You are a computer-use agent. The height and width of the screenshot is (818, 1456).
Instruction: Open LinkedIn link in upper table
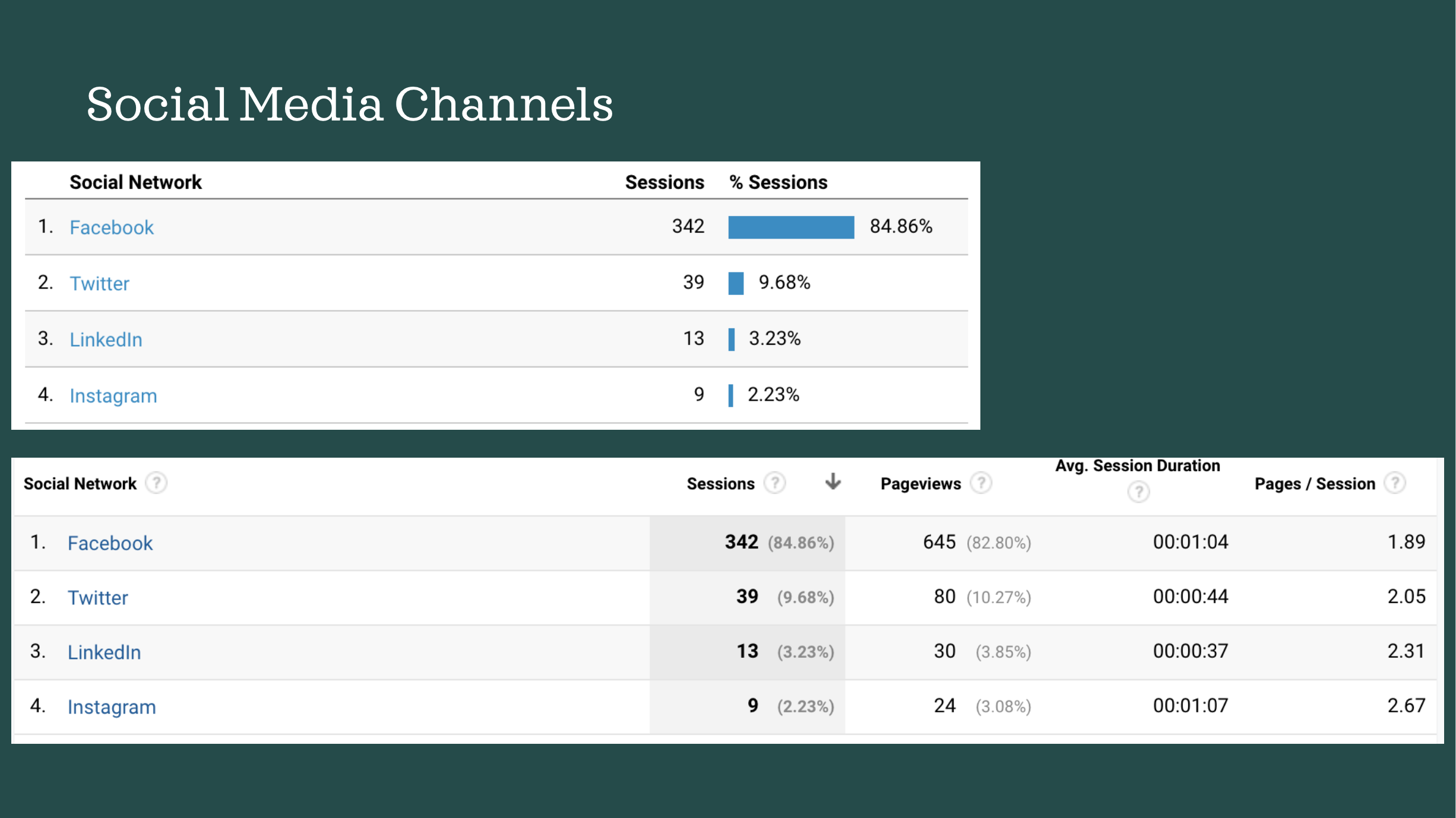pyautogui.click(x=106, y=340)
